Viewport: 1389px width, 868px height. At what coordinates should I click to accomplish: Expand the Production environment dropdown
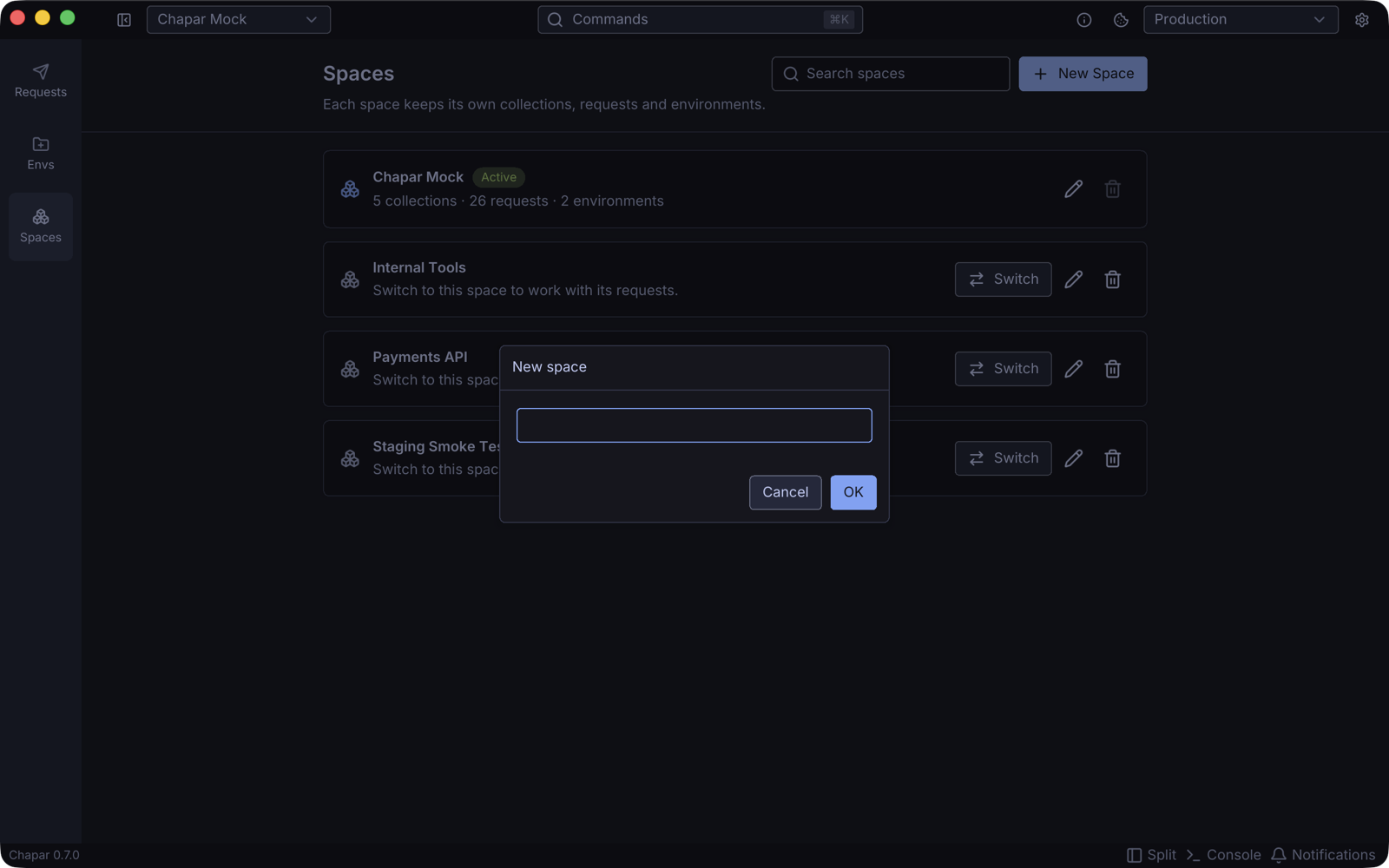[x=1241, y=20]
